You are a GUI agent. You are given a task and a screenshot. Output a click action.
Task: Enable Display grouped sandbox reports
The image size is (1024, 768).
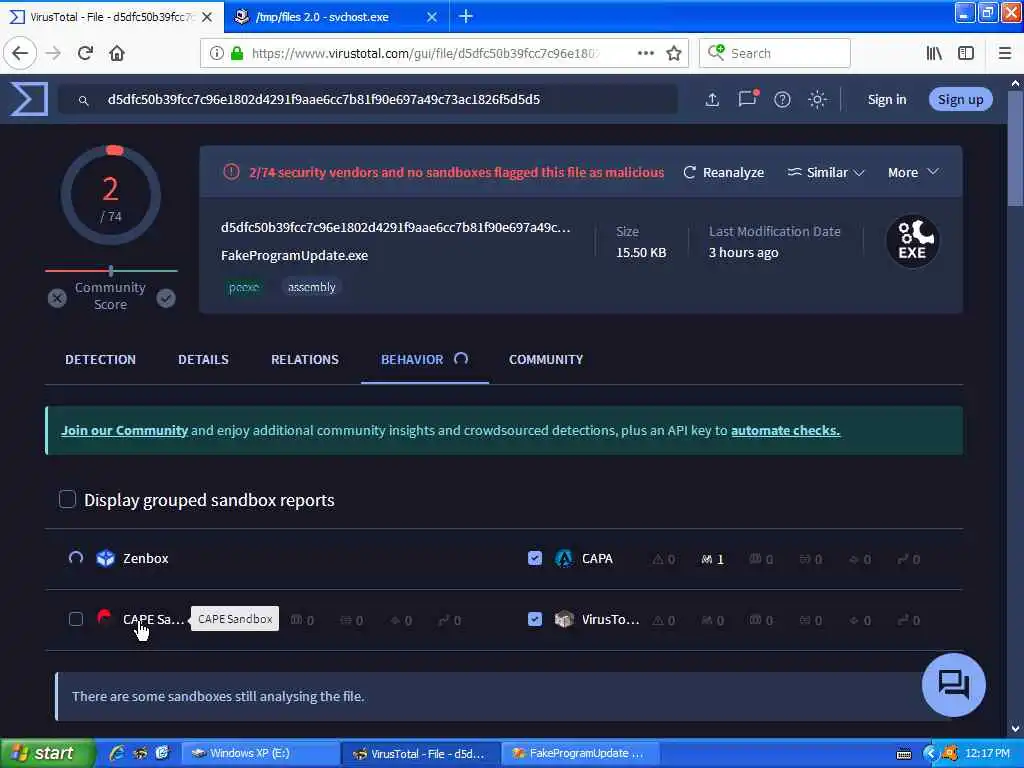click(x=67, y=499)
